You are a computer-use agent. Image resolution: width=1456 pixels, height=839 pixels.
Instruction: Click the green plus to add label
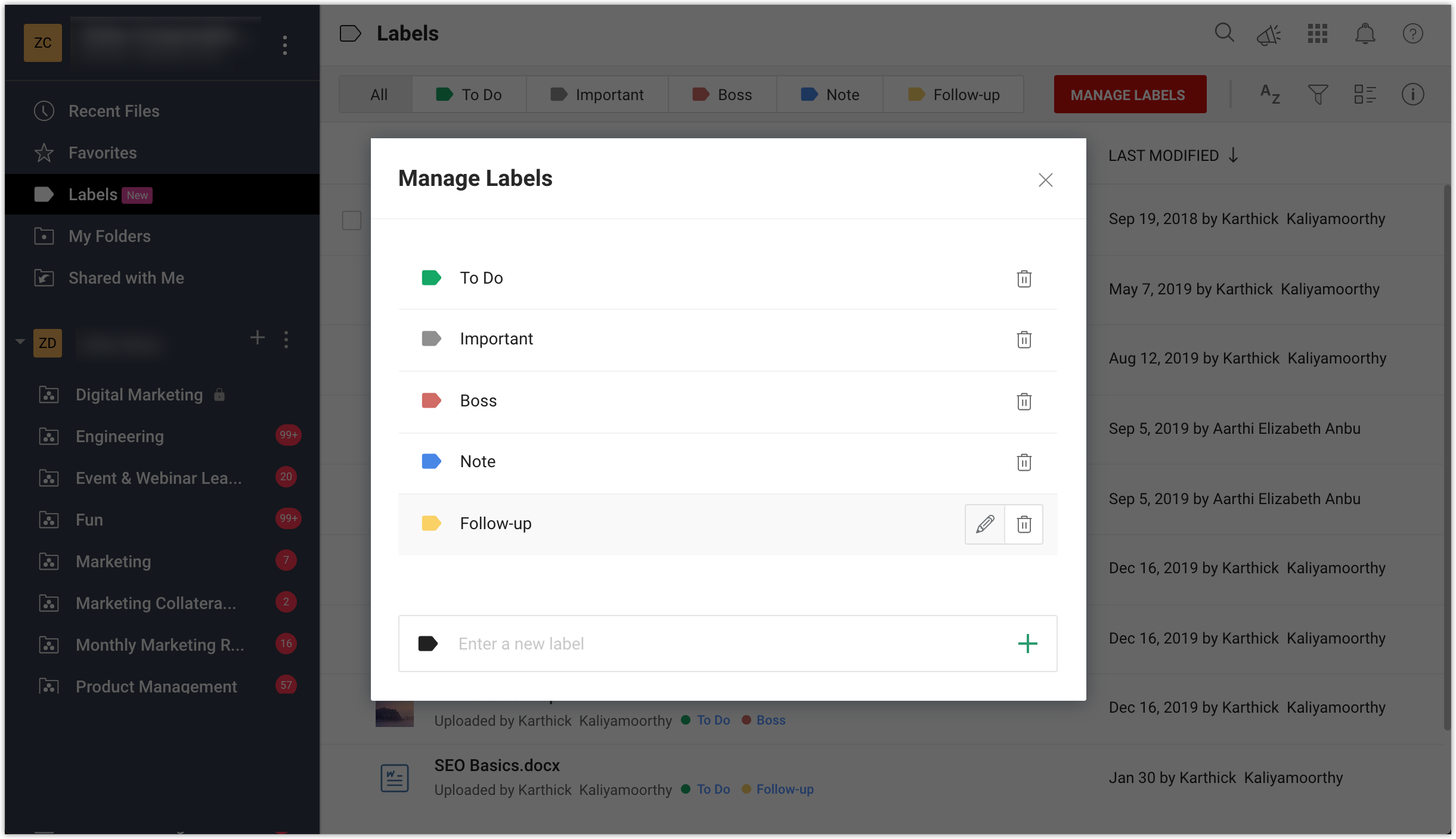point(1027,644)
